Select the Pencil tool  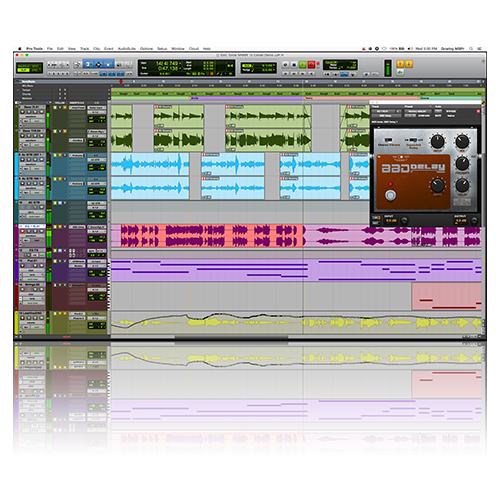[x=129, y=64]
